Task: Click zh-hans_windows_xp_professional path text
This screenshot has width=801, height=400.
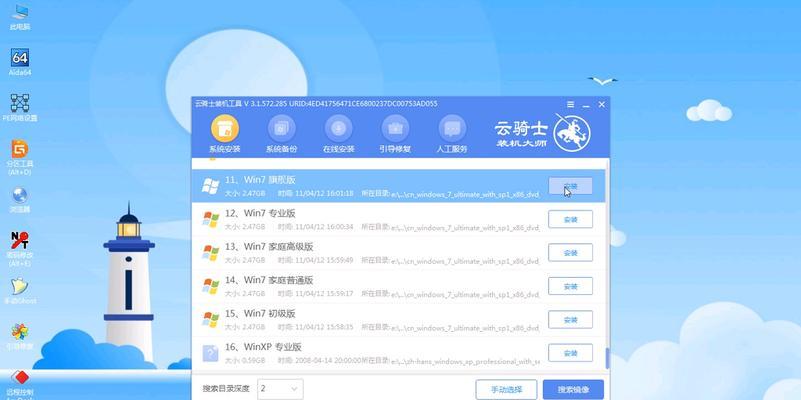Action: click(x=464, y=362)
